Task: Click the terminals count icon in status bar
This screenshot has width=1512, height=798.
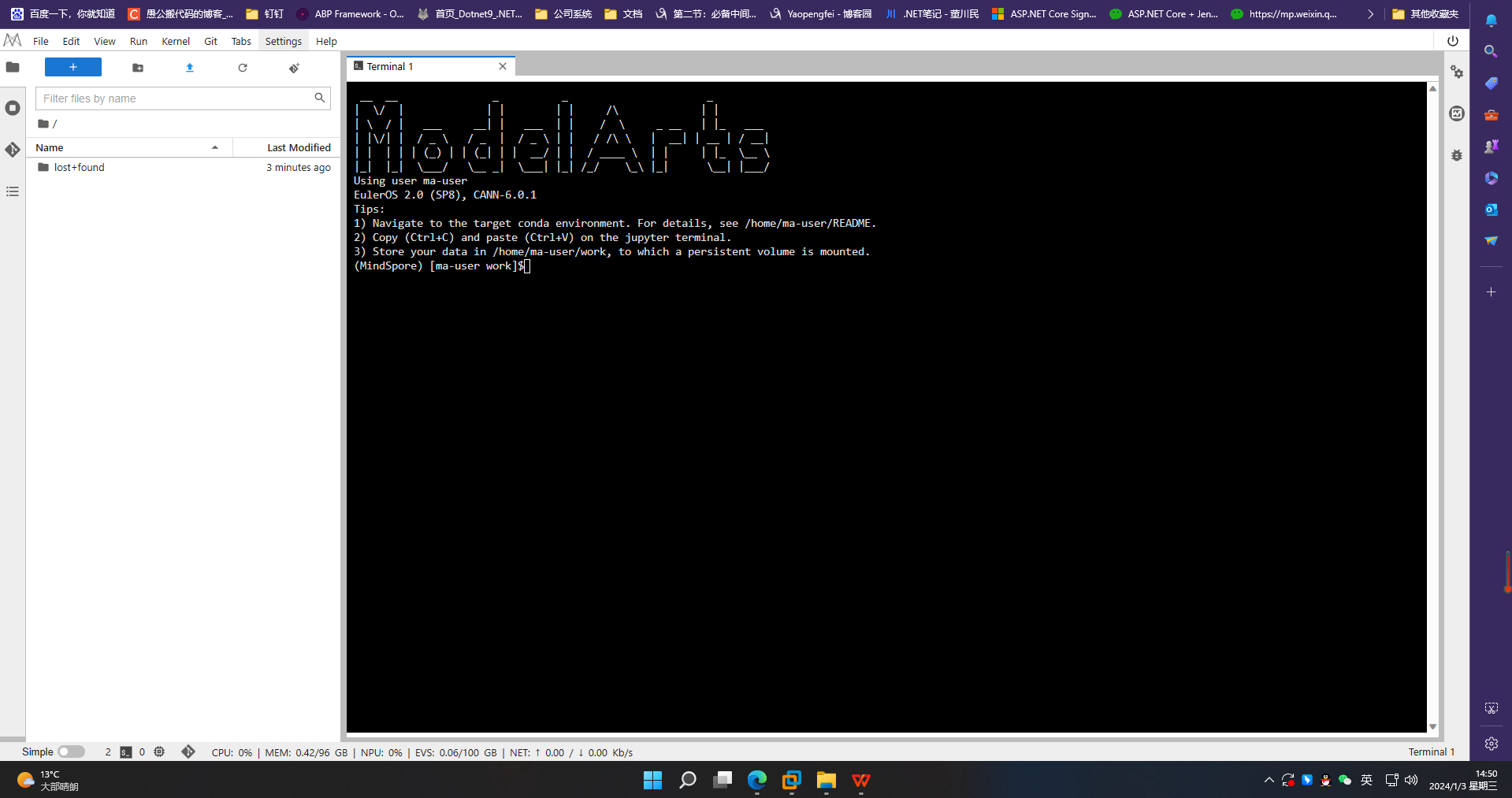Action: 126,752
